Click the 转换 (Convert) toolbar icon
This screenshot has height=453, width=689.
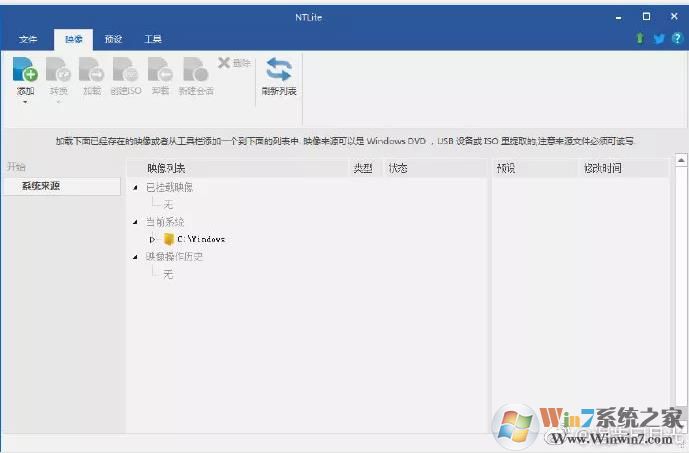pos(58,69)
